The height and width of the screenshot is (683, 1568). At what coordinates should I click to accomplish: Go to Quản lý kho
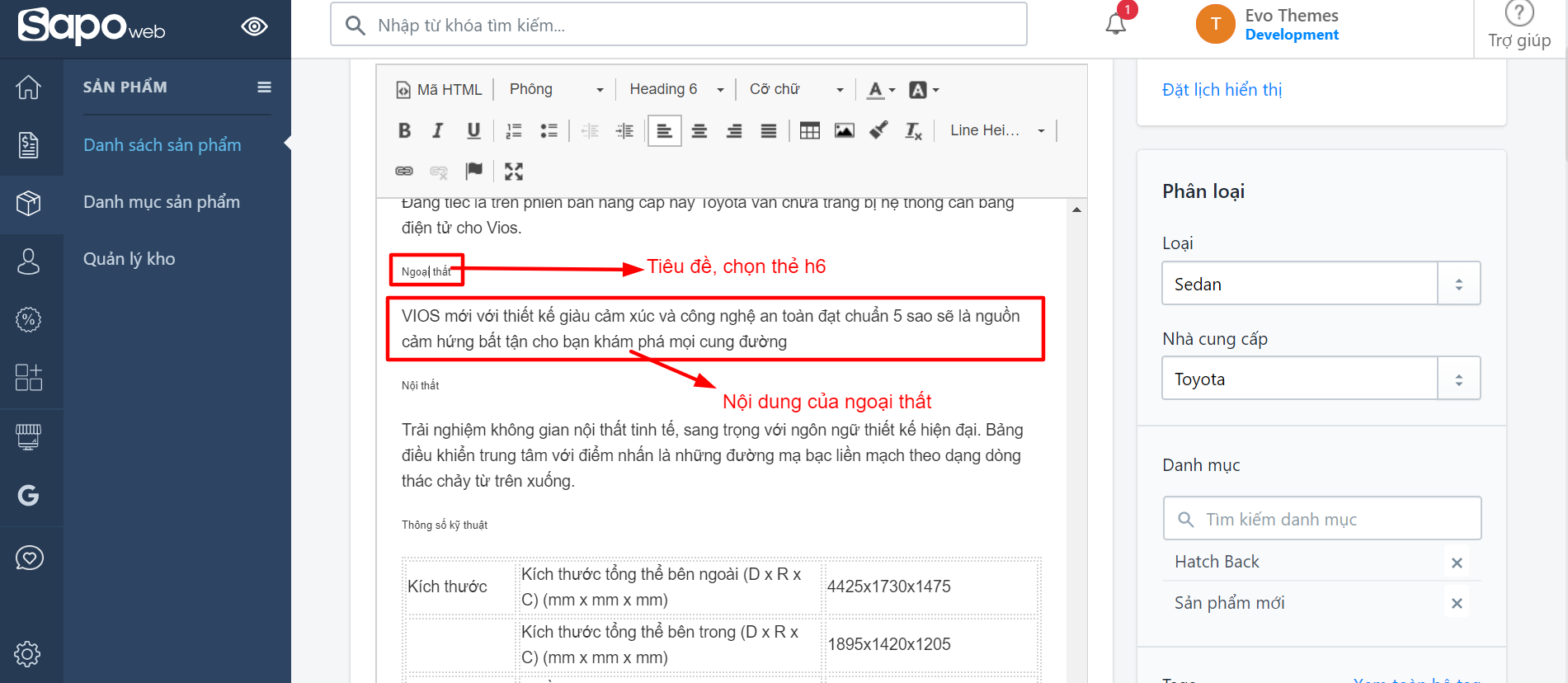point(129,259)
